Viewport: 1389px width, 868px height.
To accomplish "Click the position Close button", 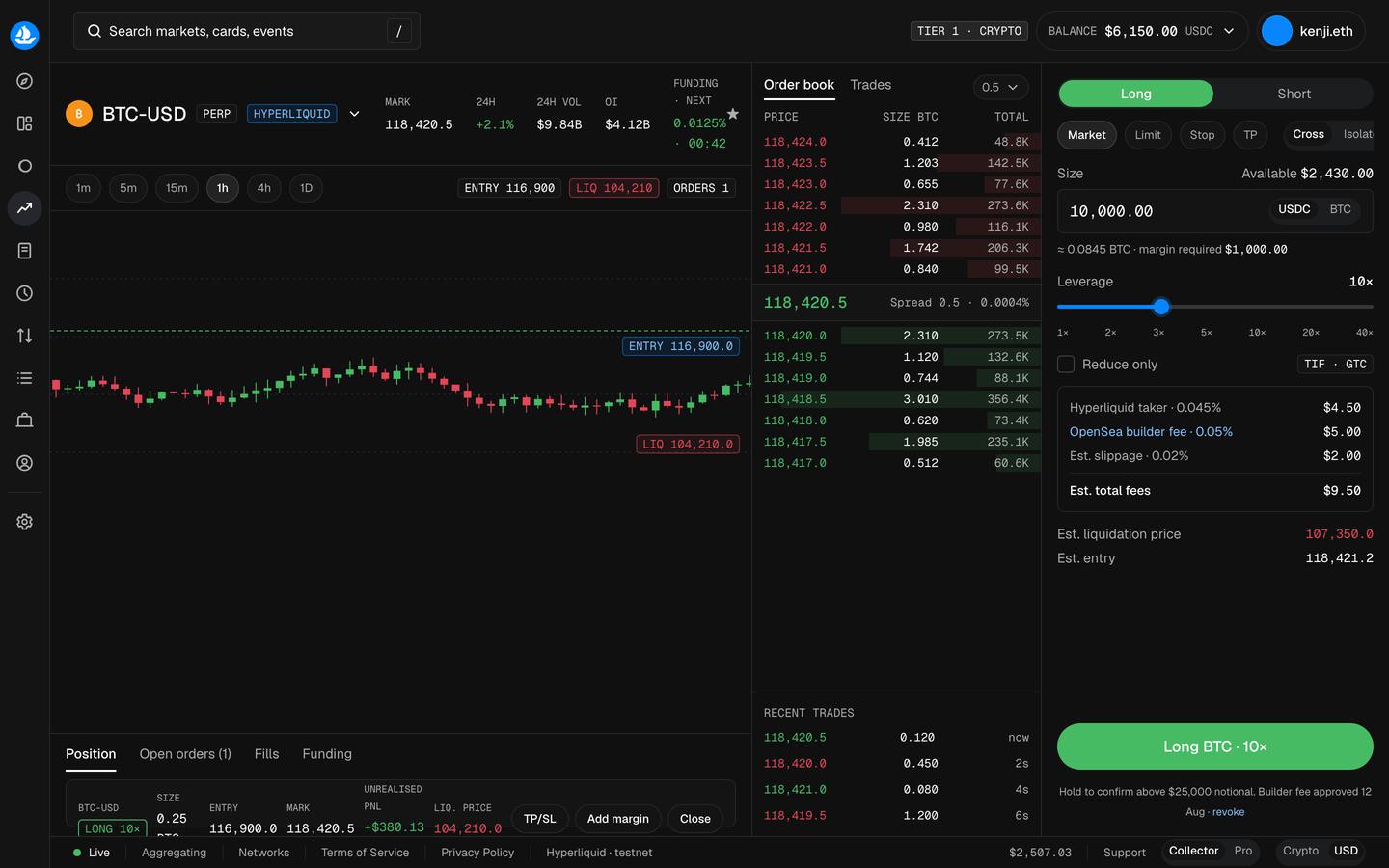I will 695,819.
